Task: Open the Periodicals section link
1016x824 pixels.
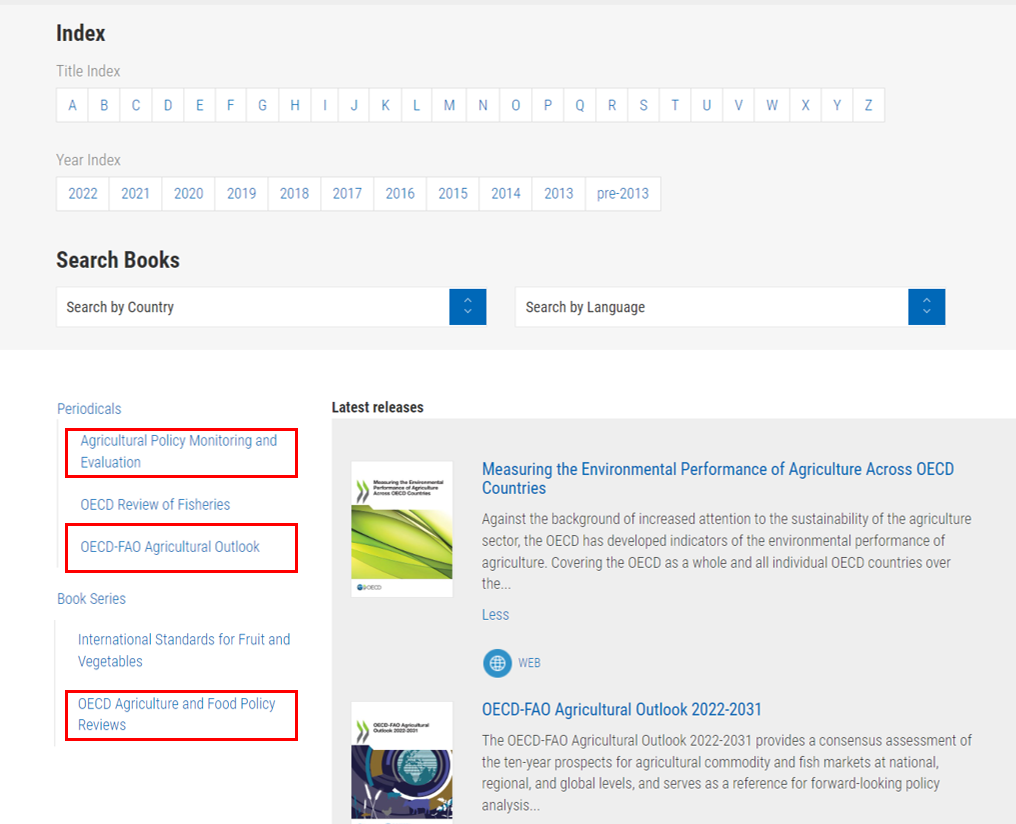Action: pos(89,409)
